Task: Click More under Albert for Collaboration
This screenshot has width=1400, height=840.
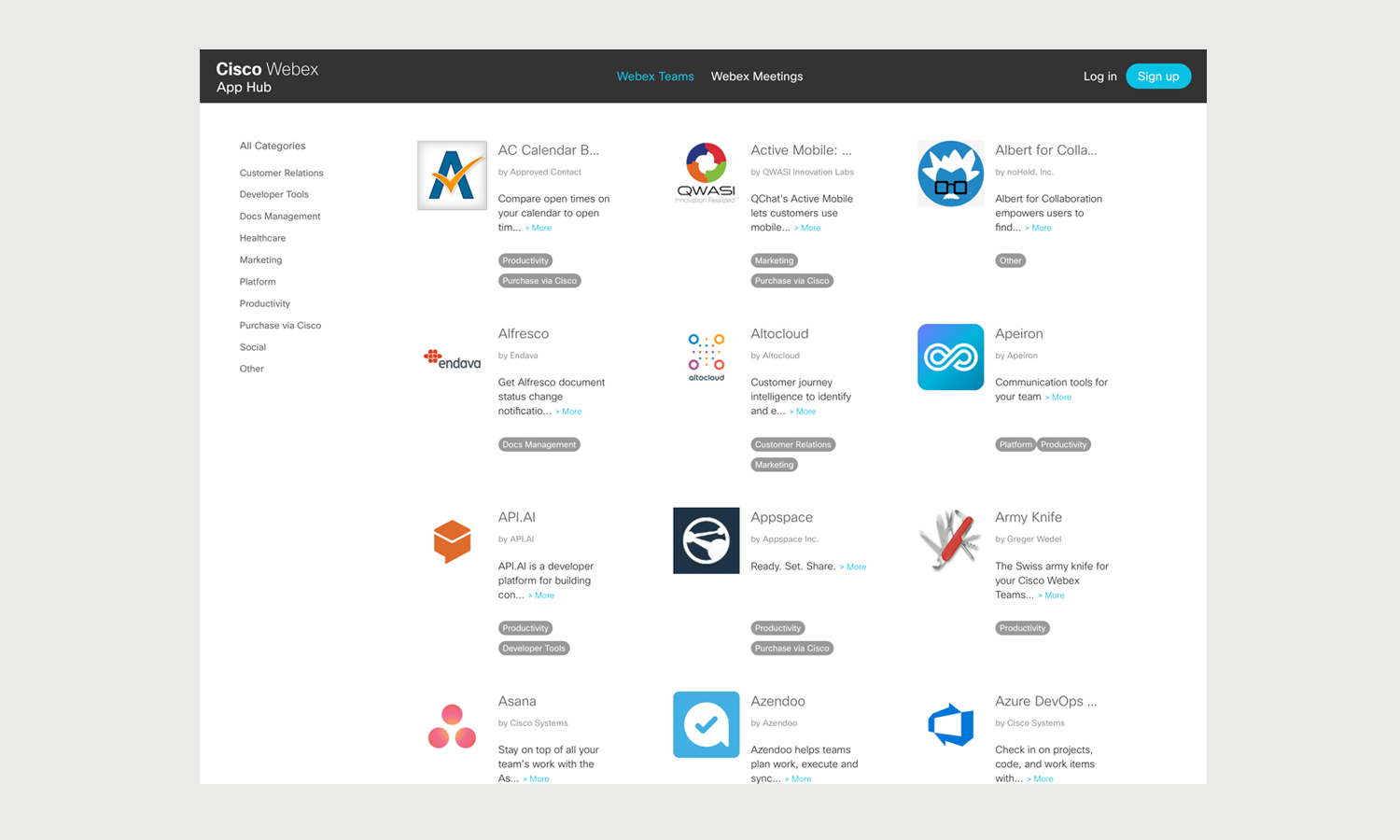Action: 1039,228
